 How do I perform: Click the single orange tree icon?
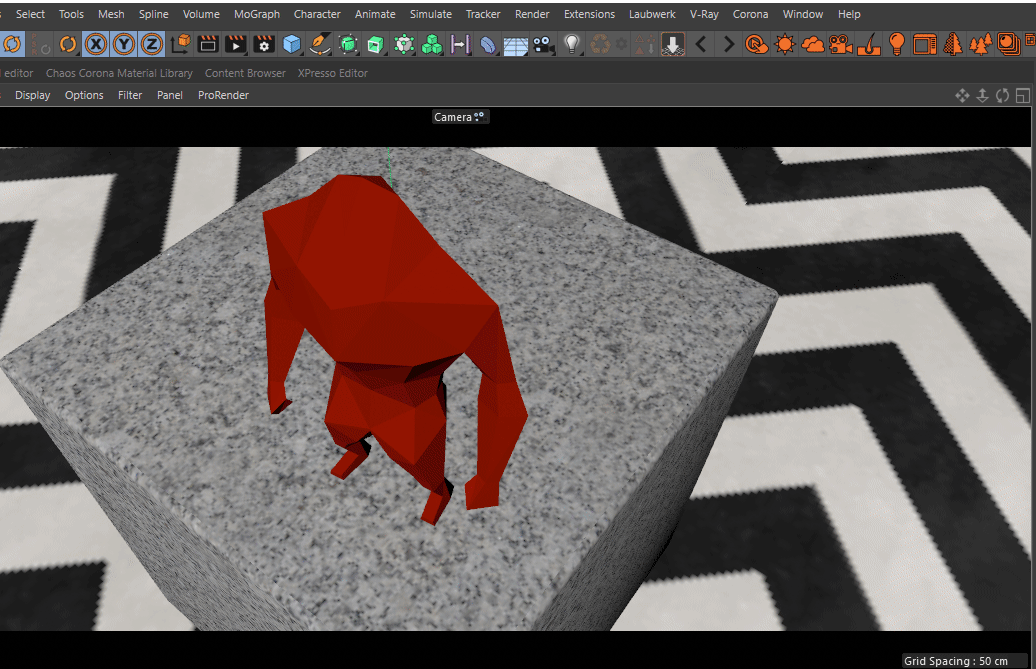(x=953, y=44)
